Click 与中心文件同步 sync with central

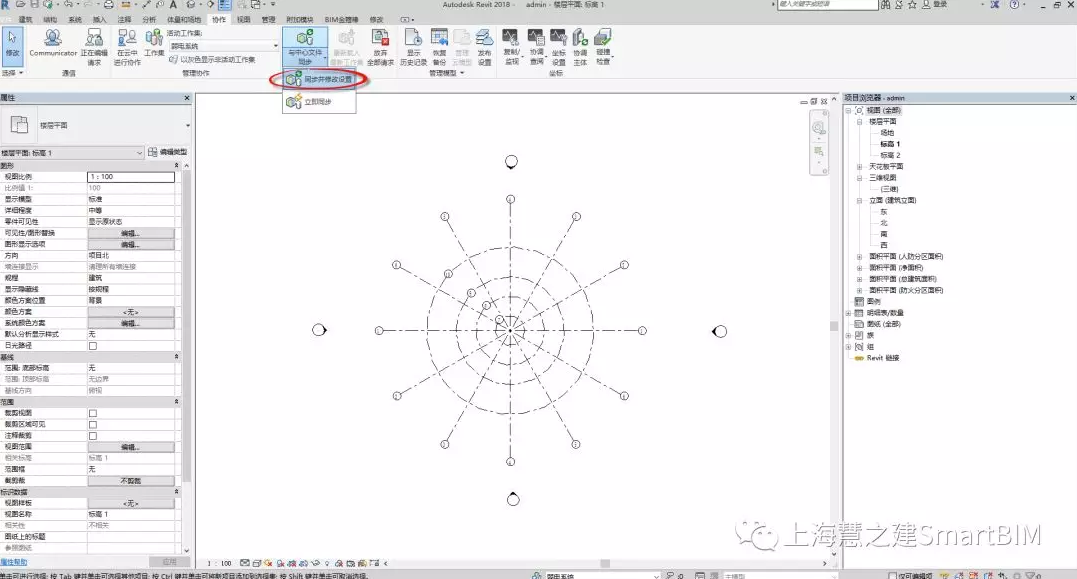[305, 47]
